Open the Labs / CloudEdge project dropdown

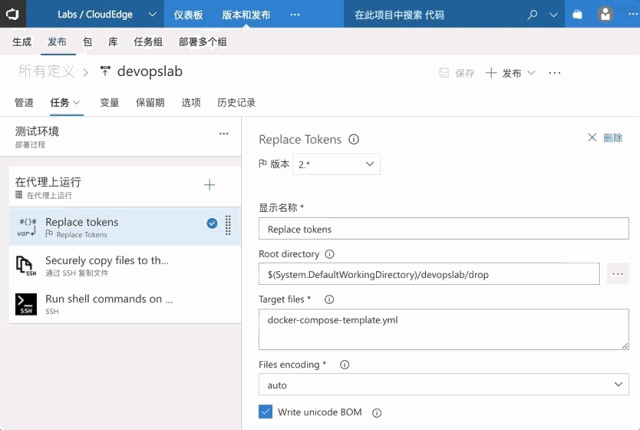tap(107, 15)
